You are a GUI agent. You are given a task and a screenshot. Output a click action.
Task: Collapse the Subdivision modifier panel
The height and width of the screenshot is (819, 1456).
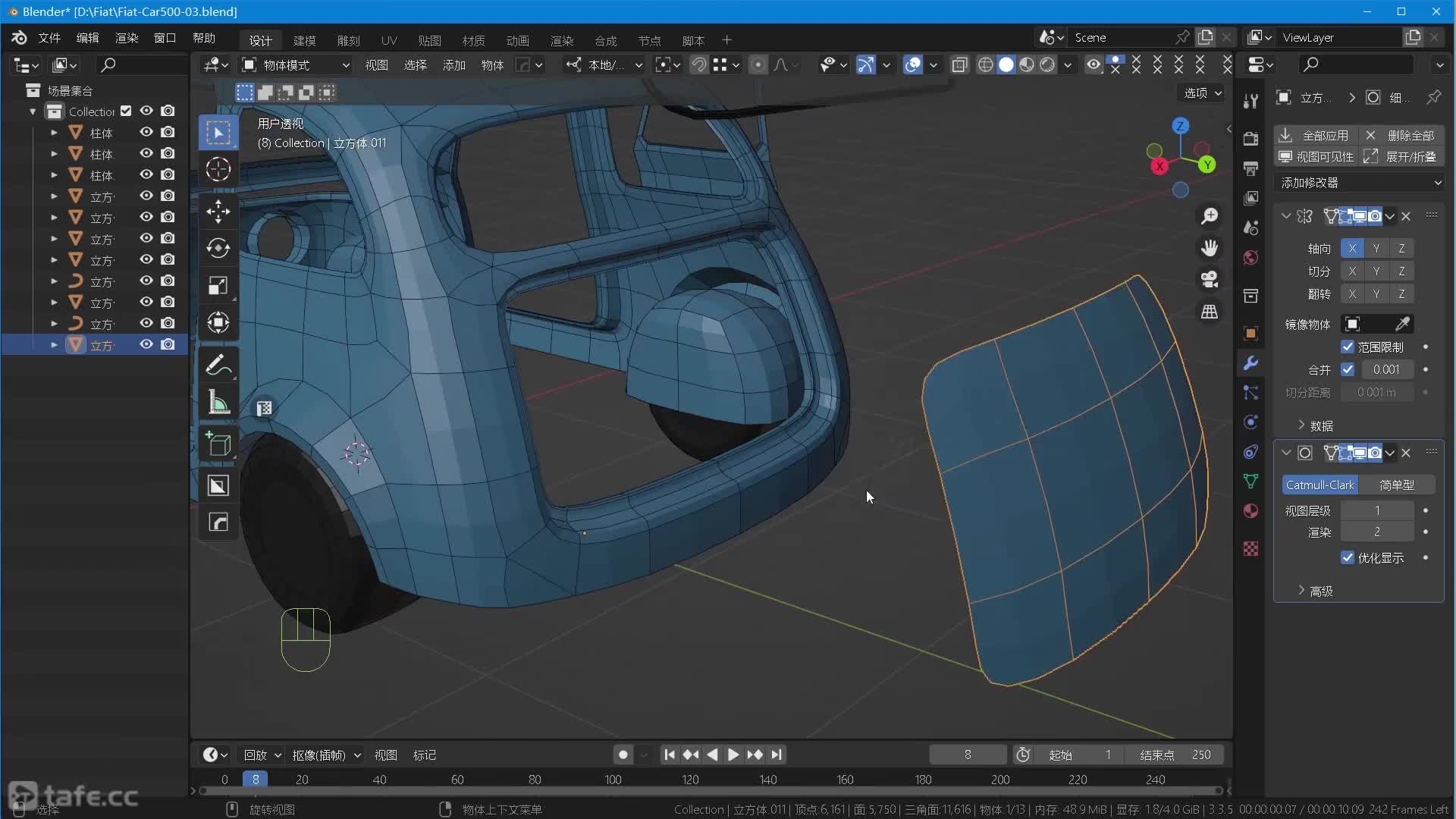pyautogui.click(x=1286, y=453)
